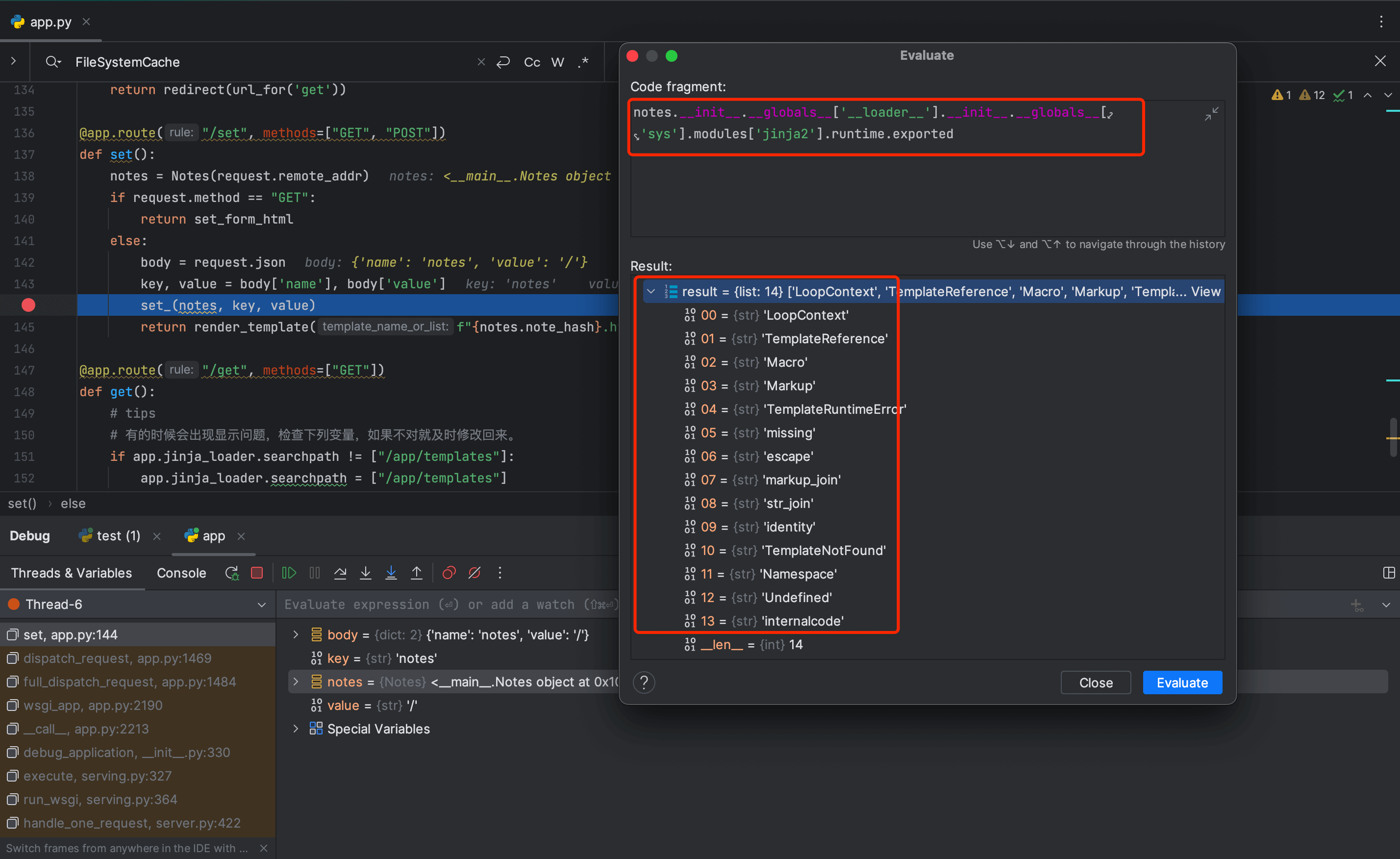Select the __len__ result row
Viewport: 1400px width, 859px height.
pyautogui.click(x=743, y=644)
